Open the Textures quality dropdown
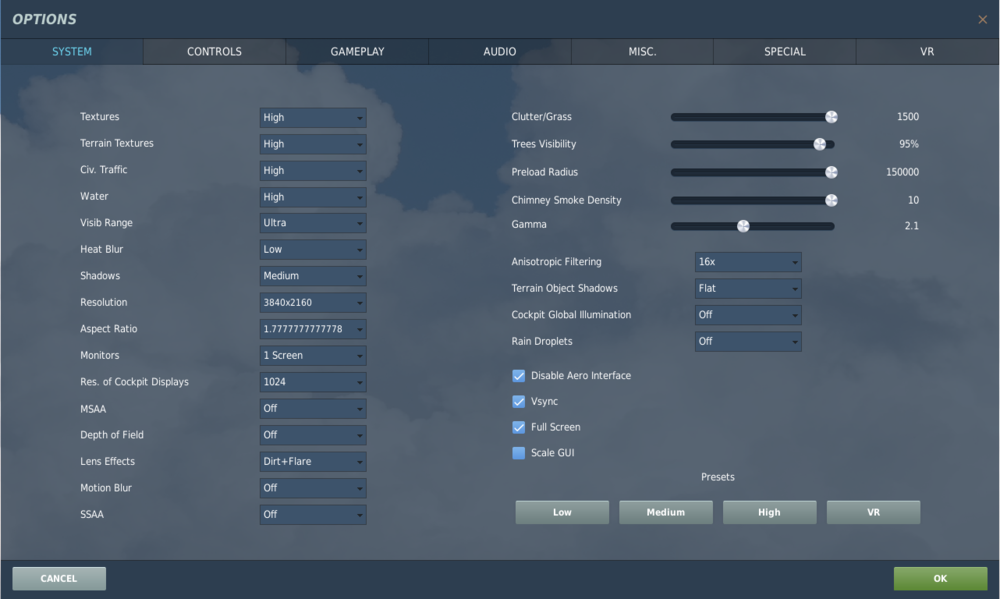The width and height of the screenshot is (1000, 599). tap(312, 117)
